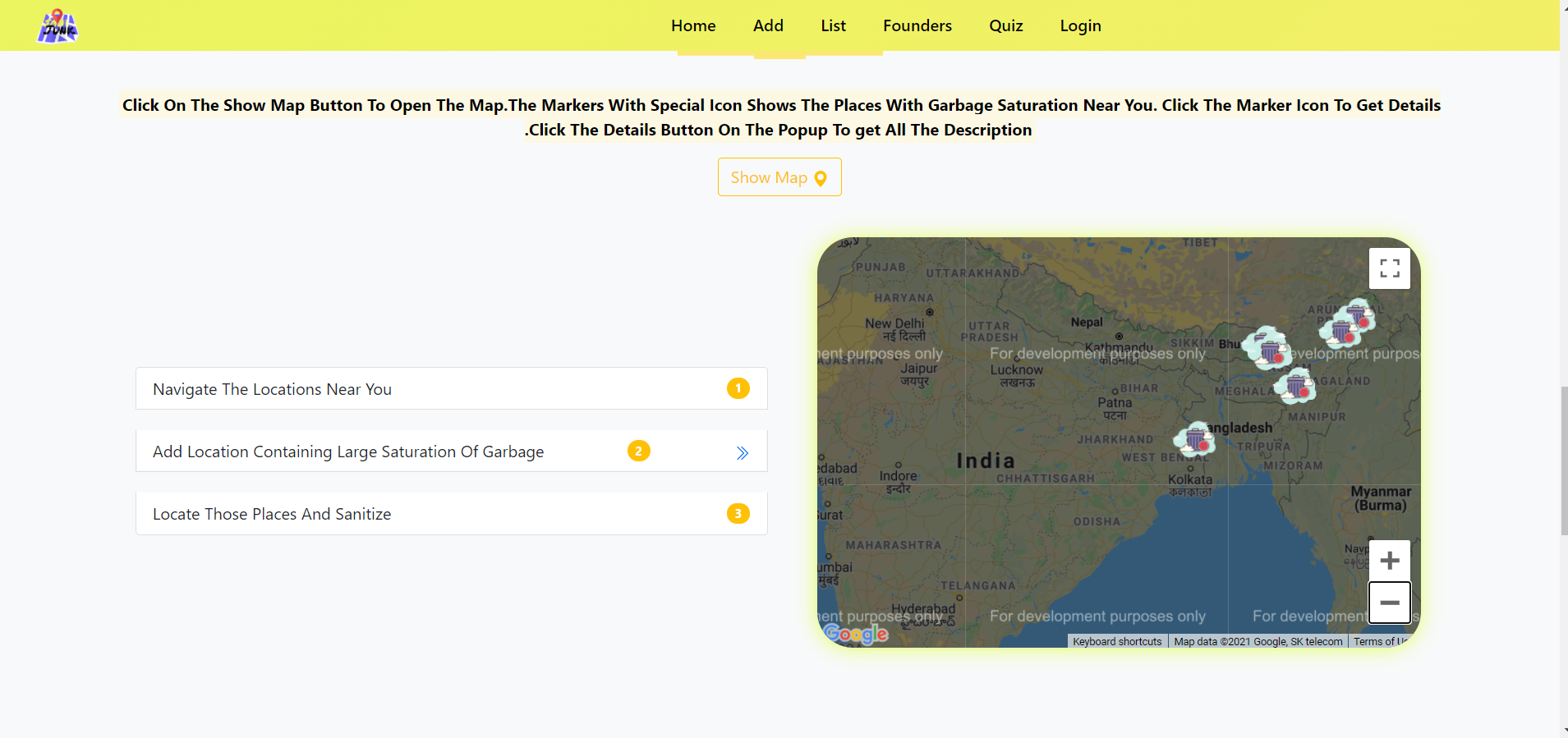1568x738 pixels.
Task: Click the garbage marker near Kolkata
Action: point(1195,439)
